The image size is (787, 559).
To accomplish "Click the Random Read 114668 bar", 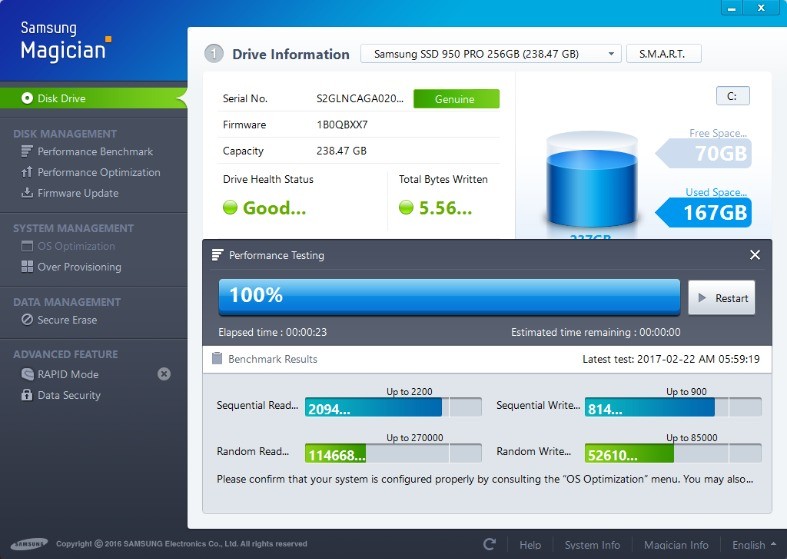I will tap(393, 453).
